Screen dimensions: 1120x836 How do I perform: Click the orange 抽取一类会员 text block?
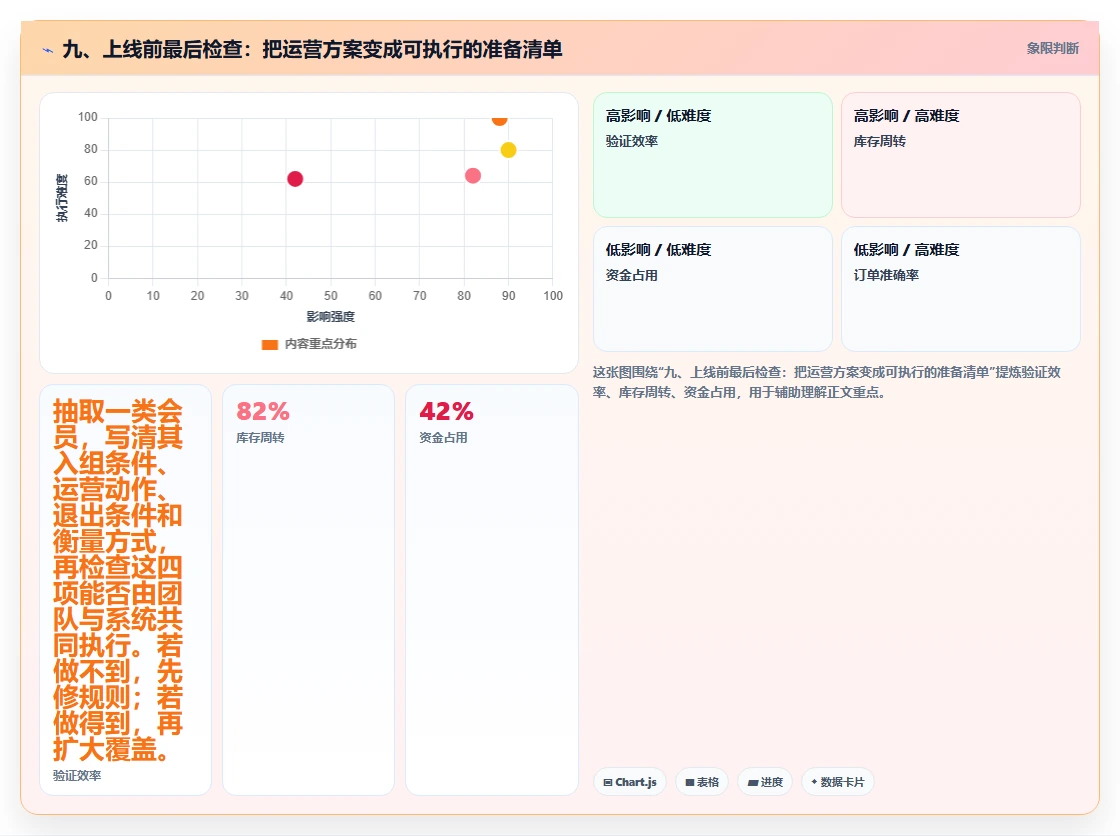tap(118, 580)
